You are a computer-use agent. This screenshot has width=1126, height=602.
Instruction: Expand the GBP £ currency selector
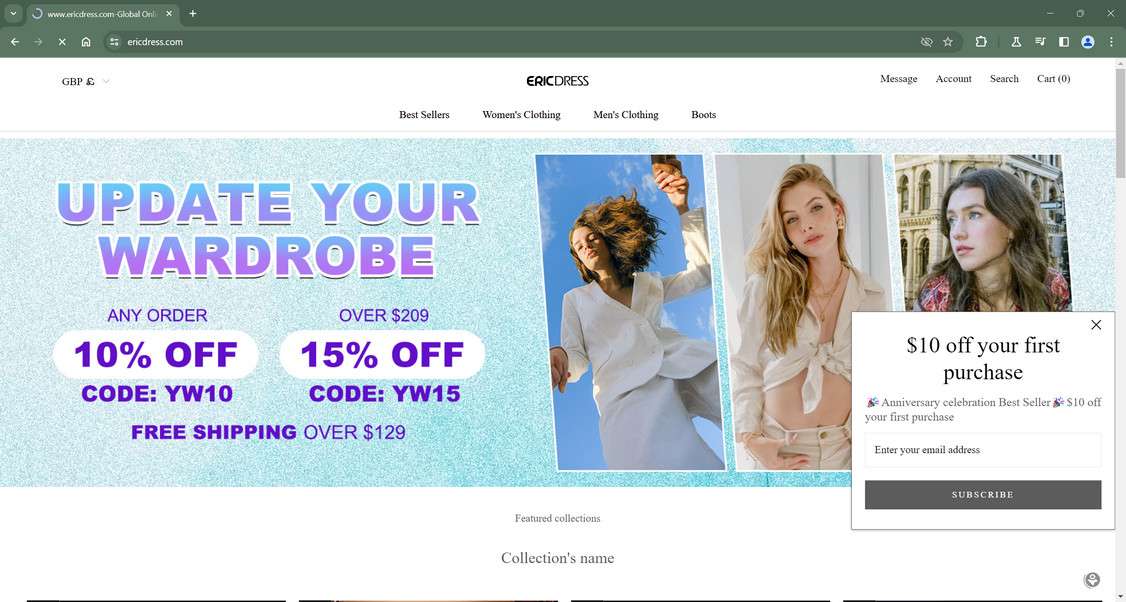(85, 81)
